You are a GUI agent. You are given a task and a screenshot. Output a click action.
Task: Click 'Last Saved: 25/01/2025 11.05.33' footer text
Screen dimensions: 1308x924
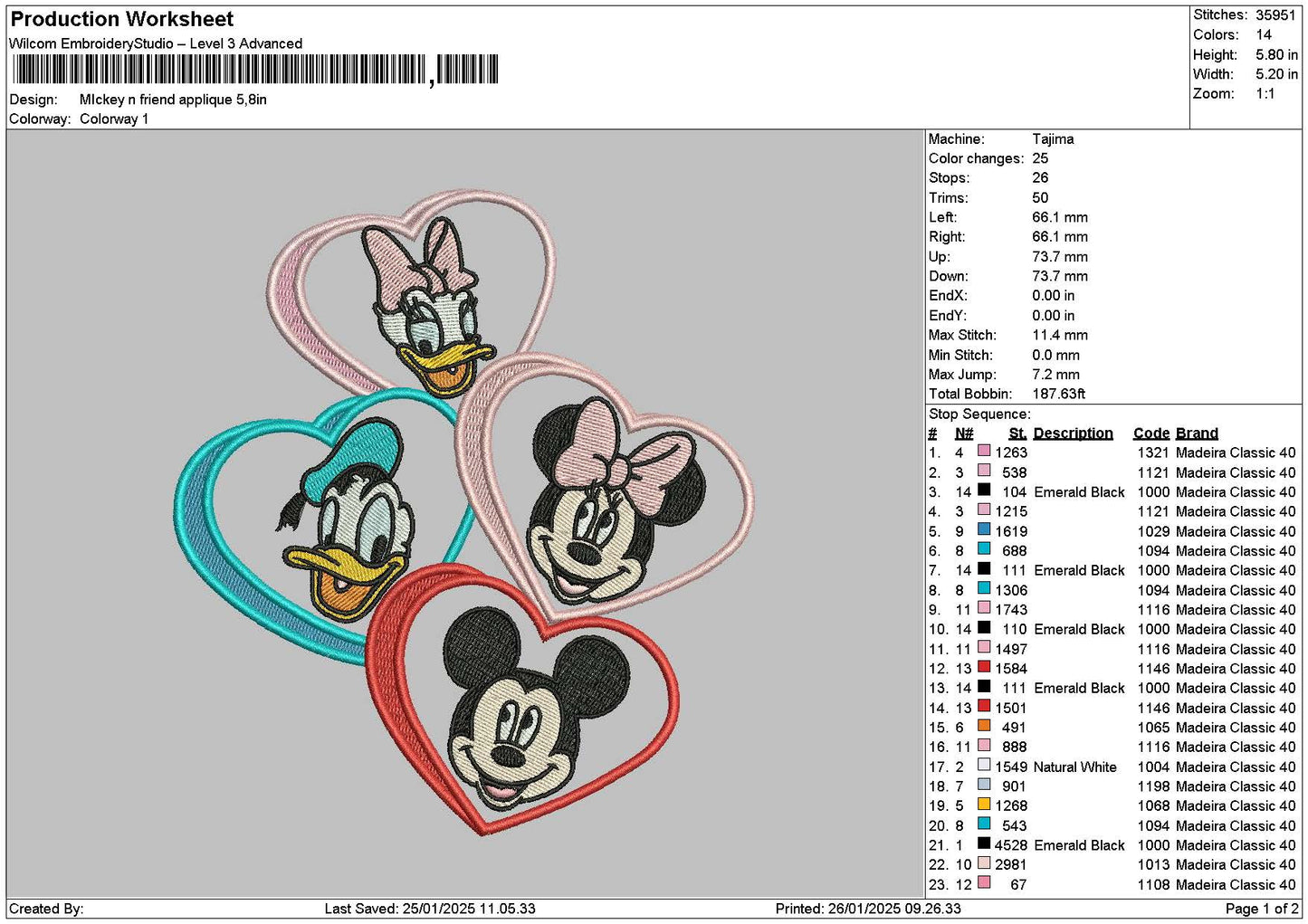(x=430, y=909)
